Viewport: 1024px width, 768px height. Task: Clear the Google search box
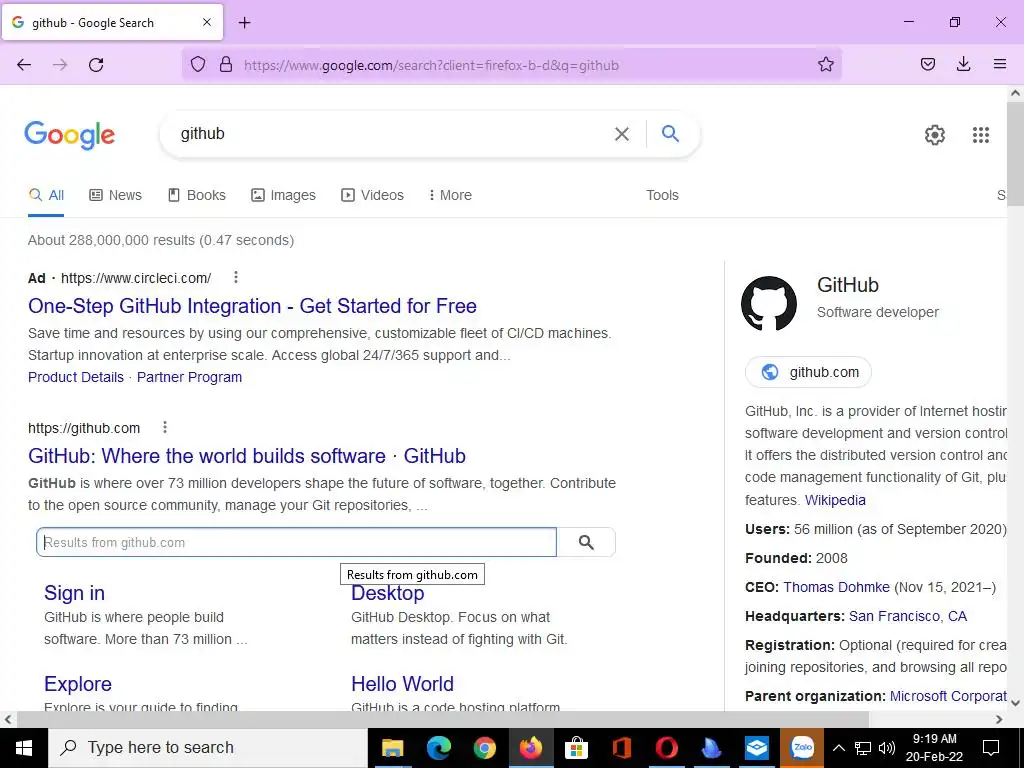tap(622, 134)
